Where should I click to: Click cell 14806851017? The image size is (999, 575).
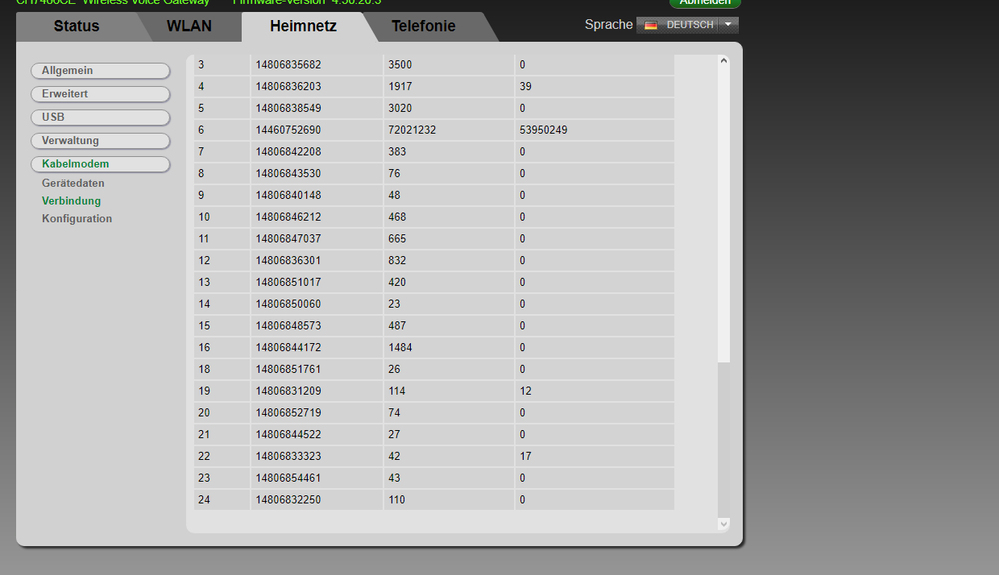point(317,282)
